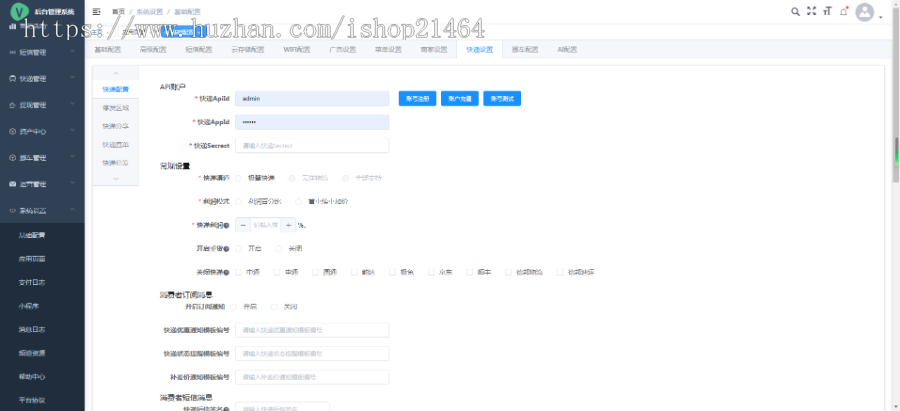Switch to 基础配置 tab
The width and height of the screenshot is (900, 411).
pos(108,50)
